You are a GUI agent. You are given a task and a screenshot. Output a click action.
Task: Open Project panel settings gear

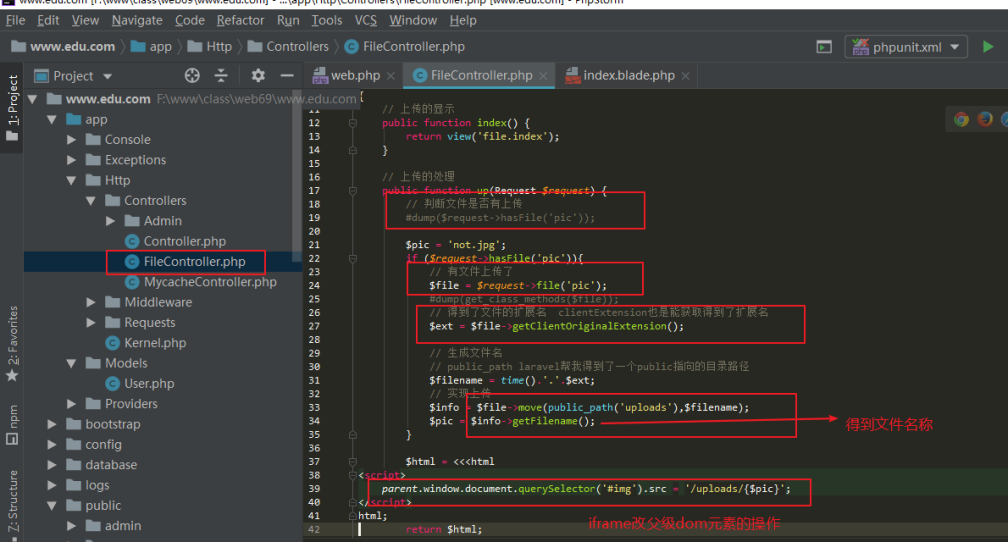click(258, 76)
